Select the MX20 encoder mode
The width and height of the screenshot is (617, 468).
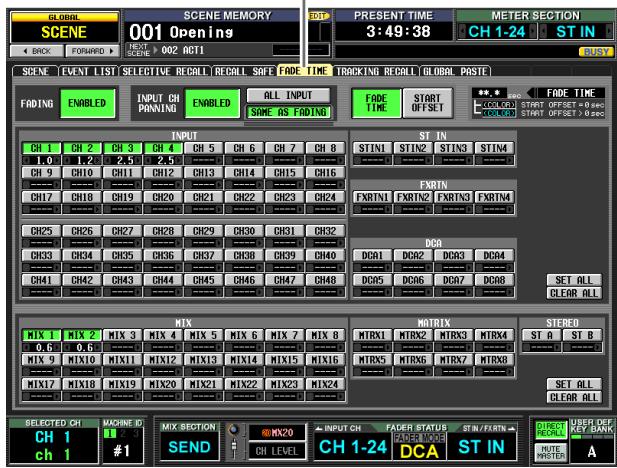point(277,433)
